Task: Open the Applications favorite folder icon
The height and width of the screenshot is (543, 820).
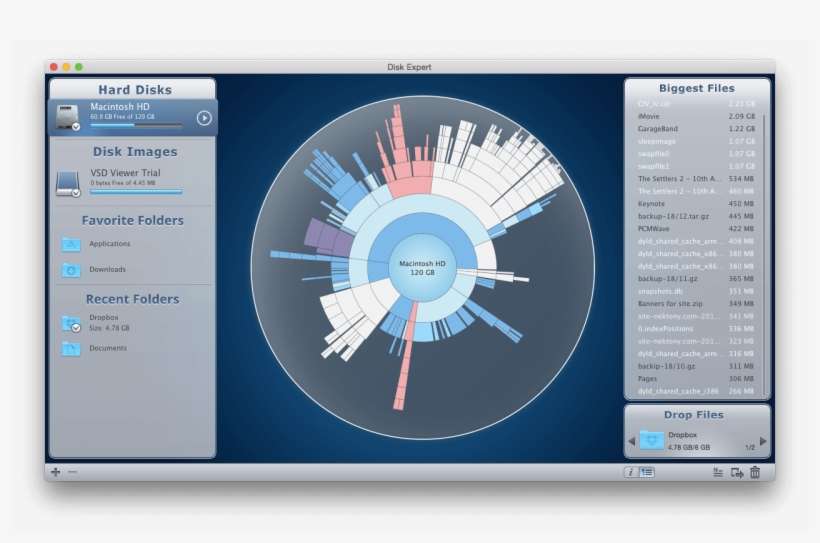Action: 71,244
